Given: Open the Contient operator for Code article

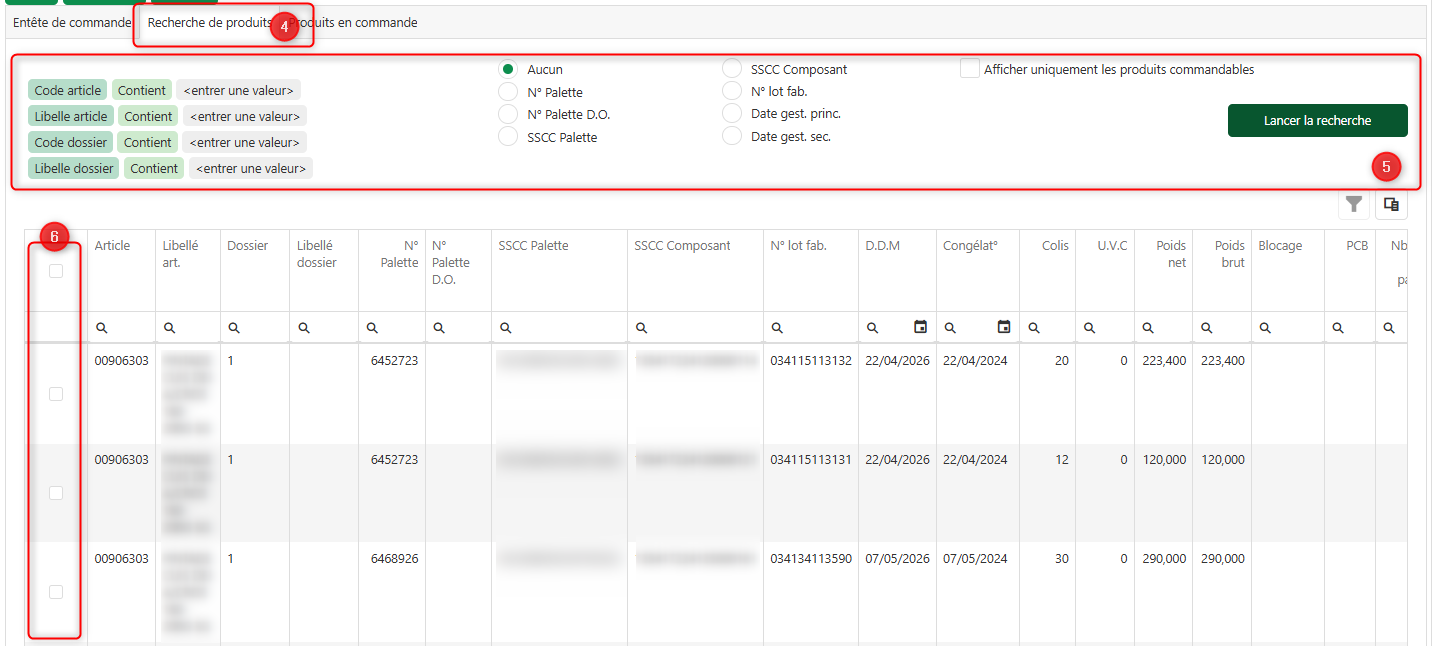Looking at the screenshot, I should (141, 90).
